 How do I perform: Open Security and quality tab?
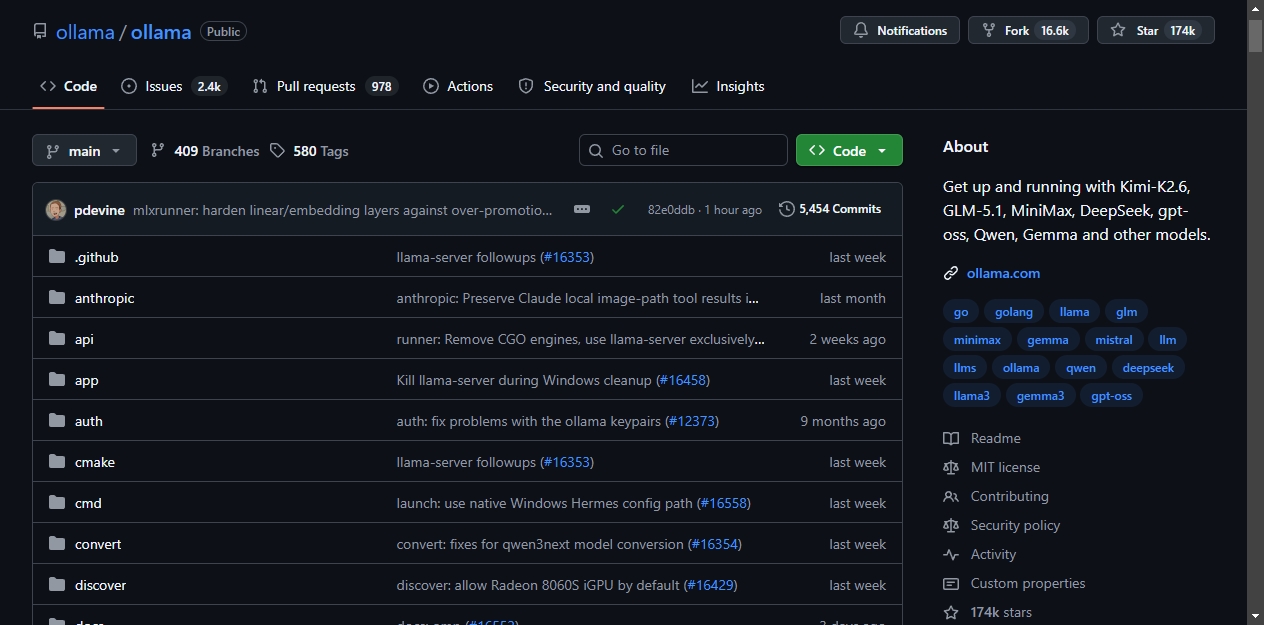point(592,86)
